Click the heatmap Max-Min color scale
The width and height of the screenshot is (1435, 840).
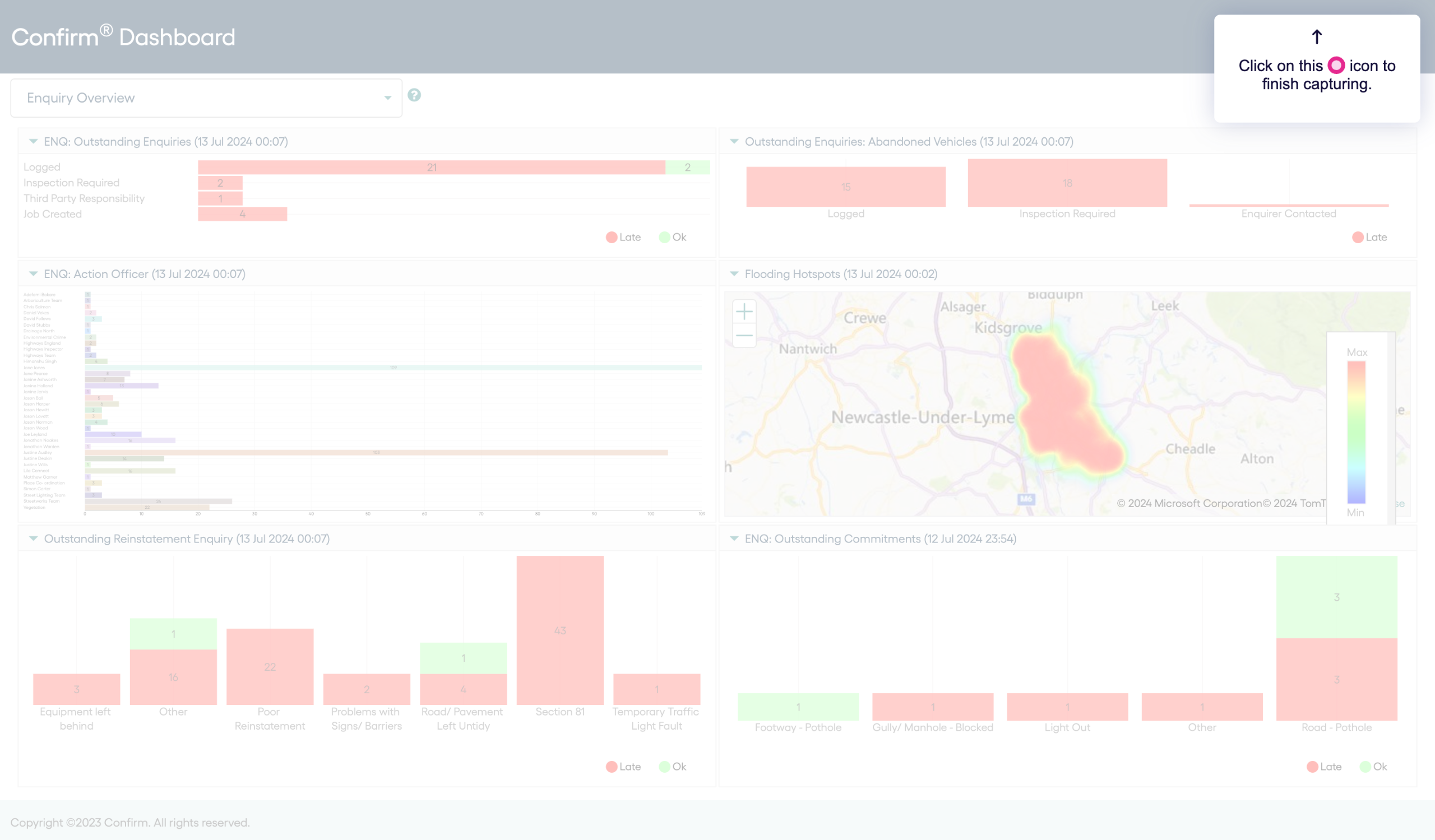tap(1356, 433)
